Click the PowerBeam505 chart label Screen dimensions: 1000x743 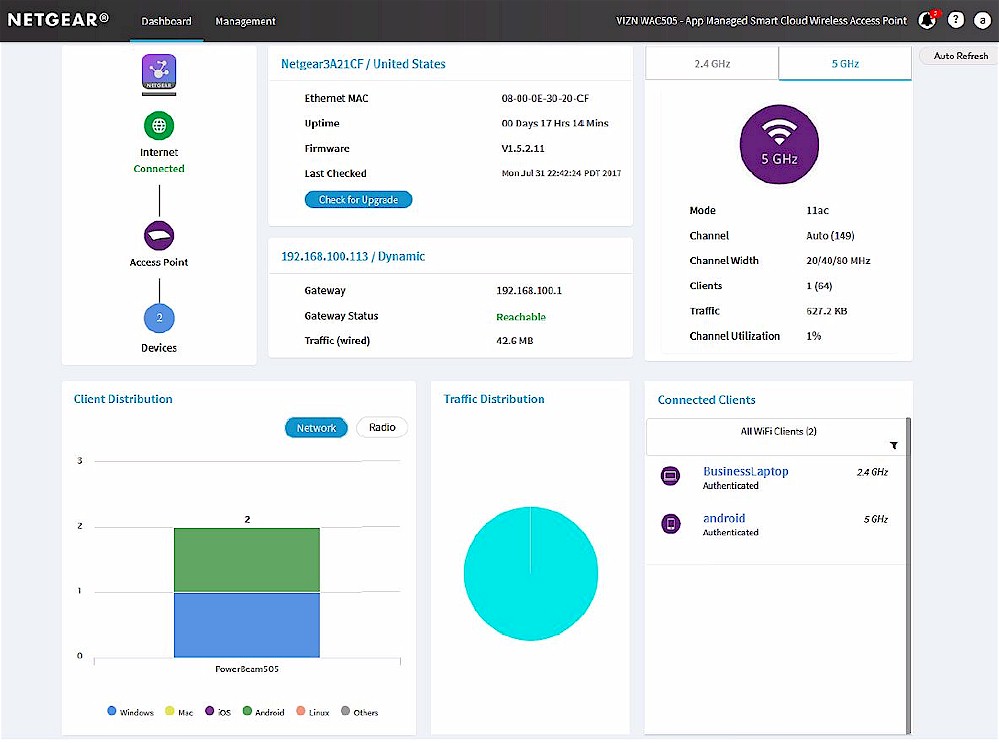coord(247,669)
